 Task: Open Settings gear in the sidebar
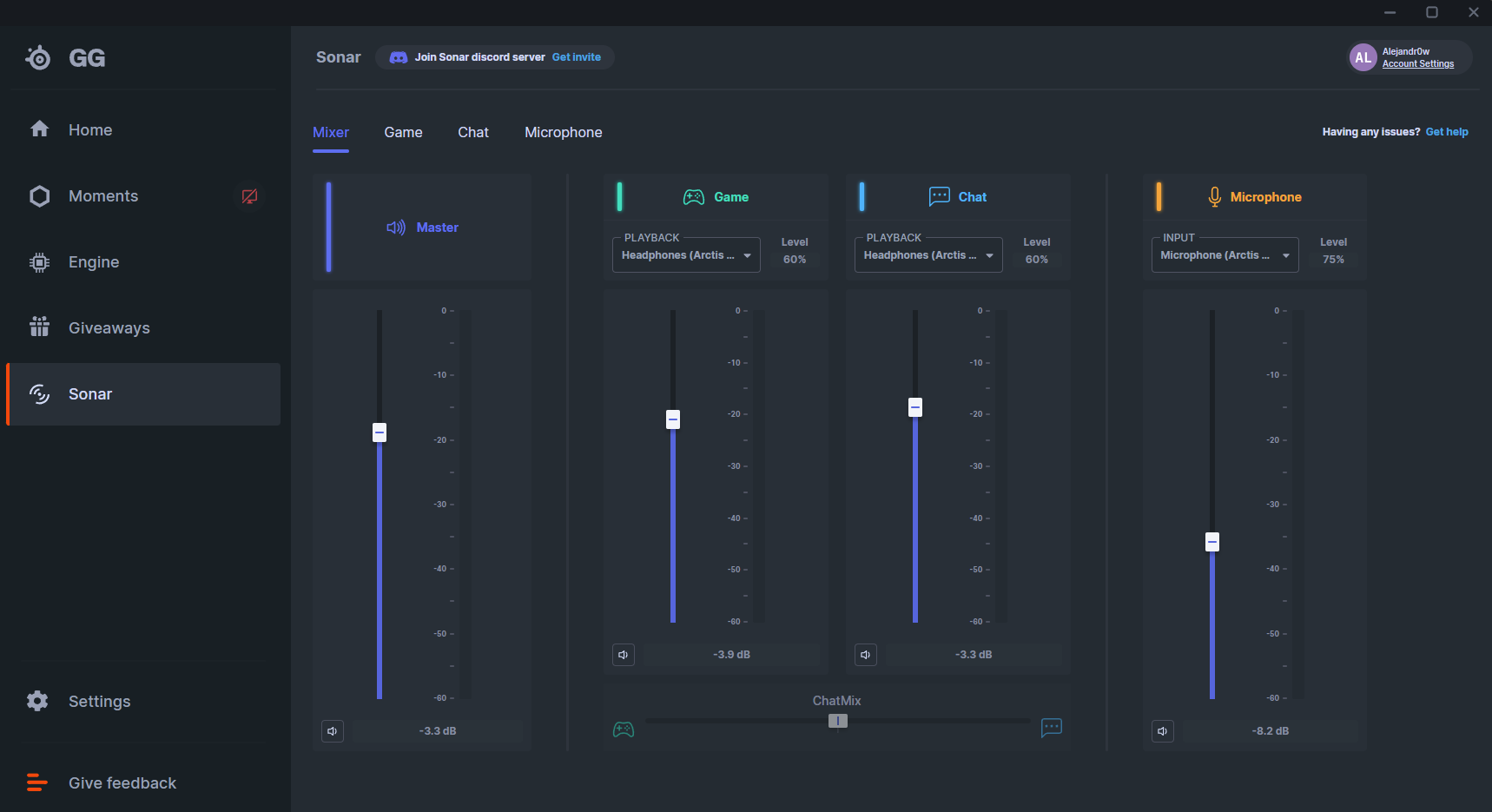[x=37, y=701]
